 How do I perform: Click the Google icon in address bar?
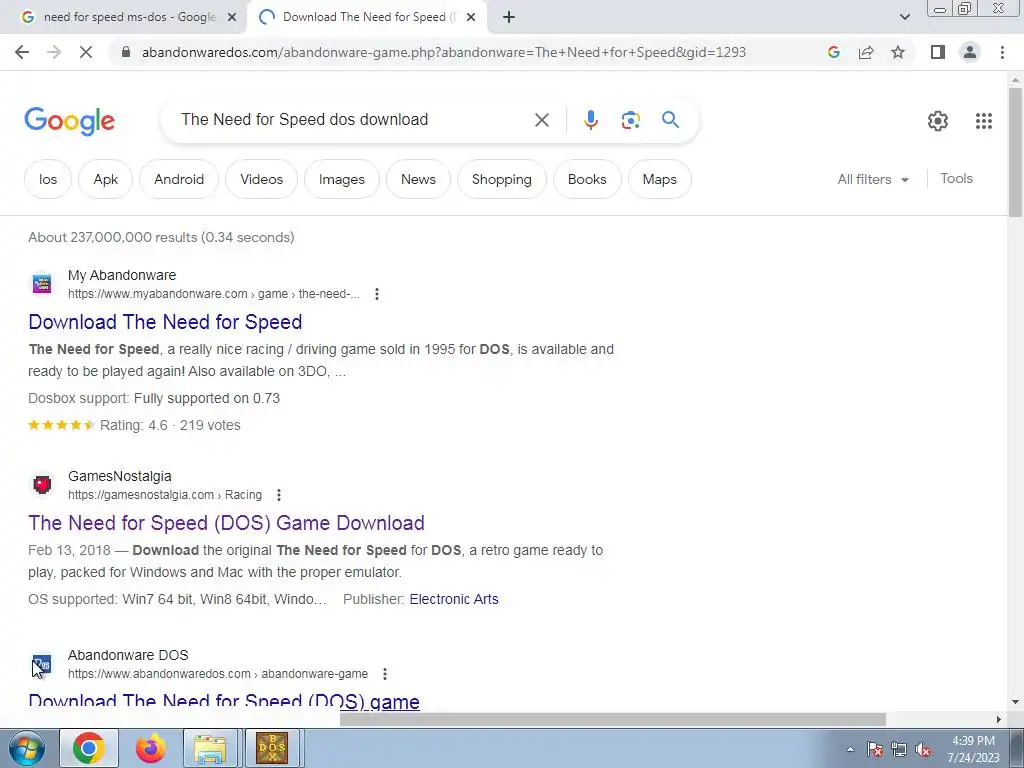tap(833, 52)
